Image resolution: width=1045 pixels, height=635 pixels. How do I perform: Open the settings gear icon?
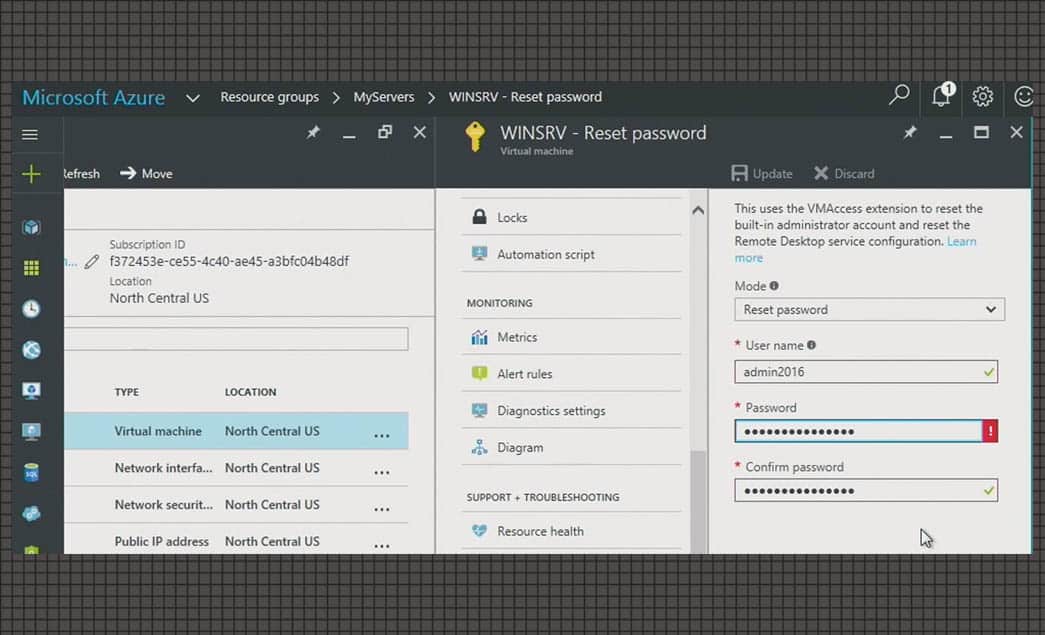click(982, 97)
